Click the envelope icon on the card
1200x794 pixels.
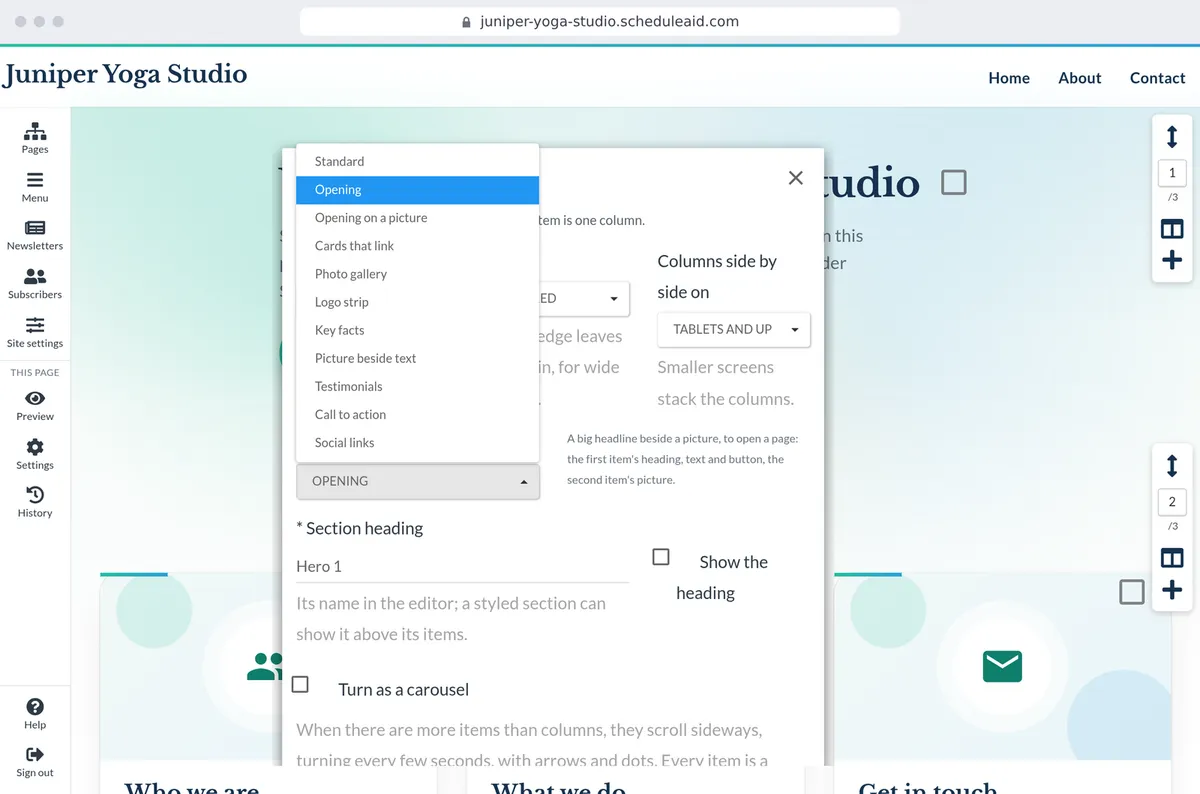(1002, 666)
